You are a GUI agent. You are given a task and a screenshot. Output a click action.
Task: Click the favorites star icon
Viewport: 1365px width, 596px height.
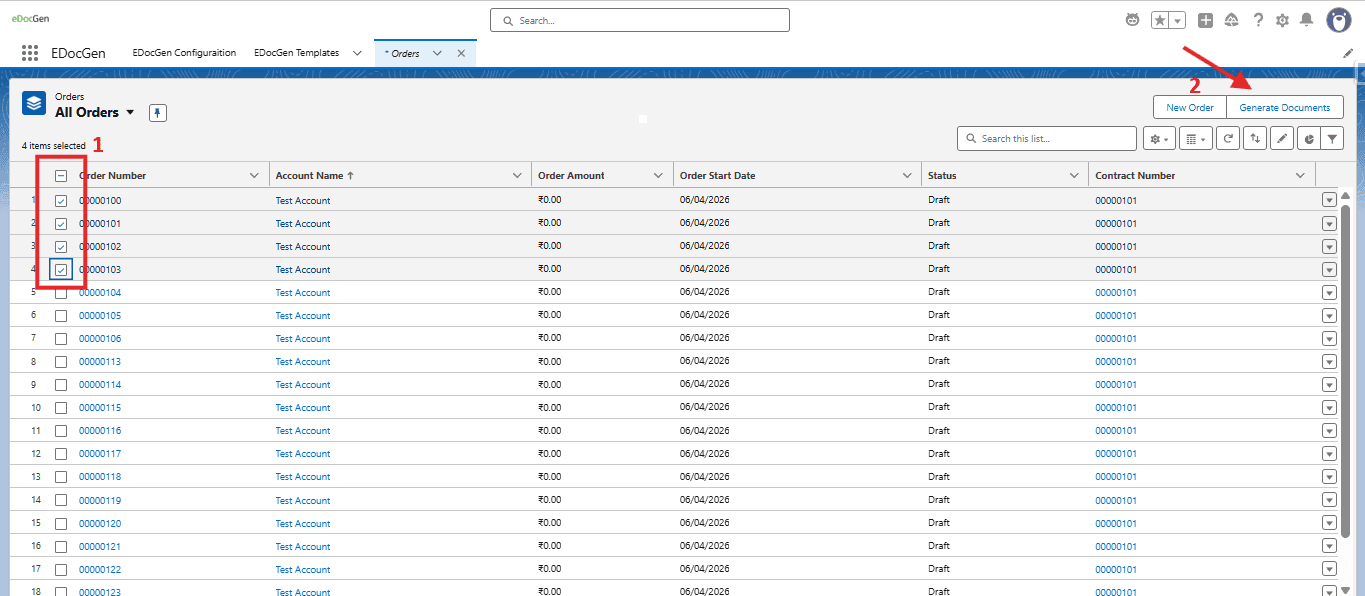[x=1160, y=20]
